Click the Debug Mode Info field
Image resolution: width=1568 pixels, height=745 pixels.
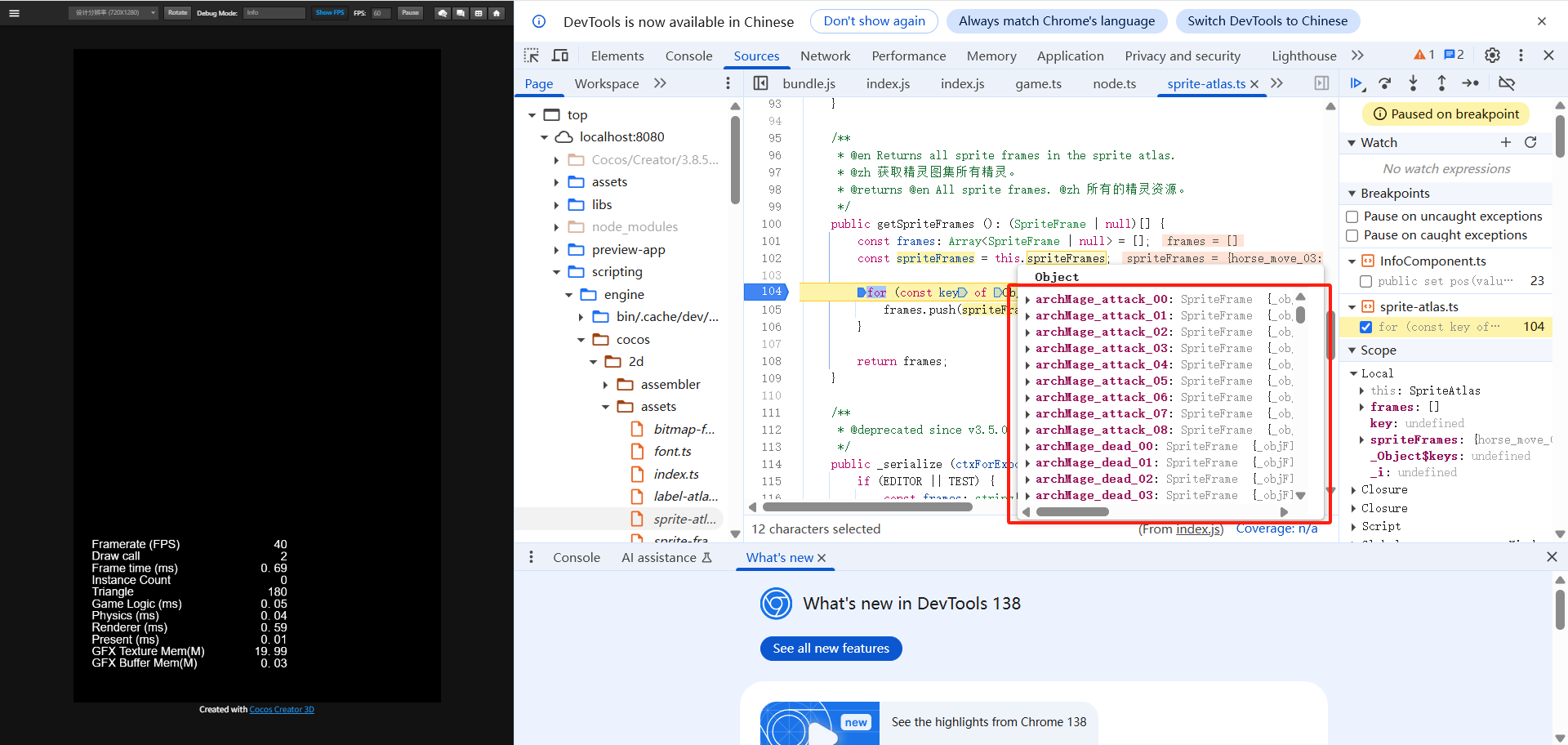pyautogui.click(x=274, y=13)
